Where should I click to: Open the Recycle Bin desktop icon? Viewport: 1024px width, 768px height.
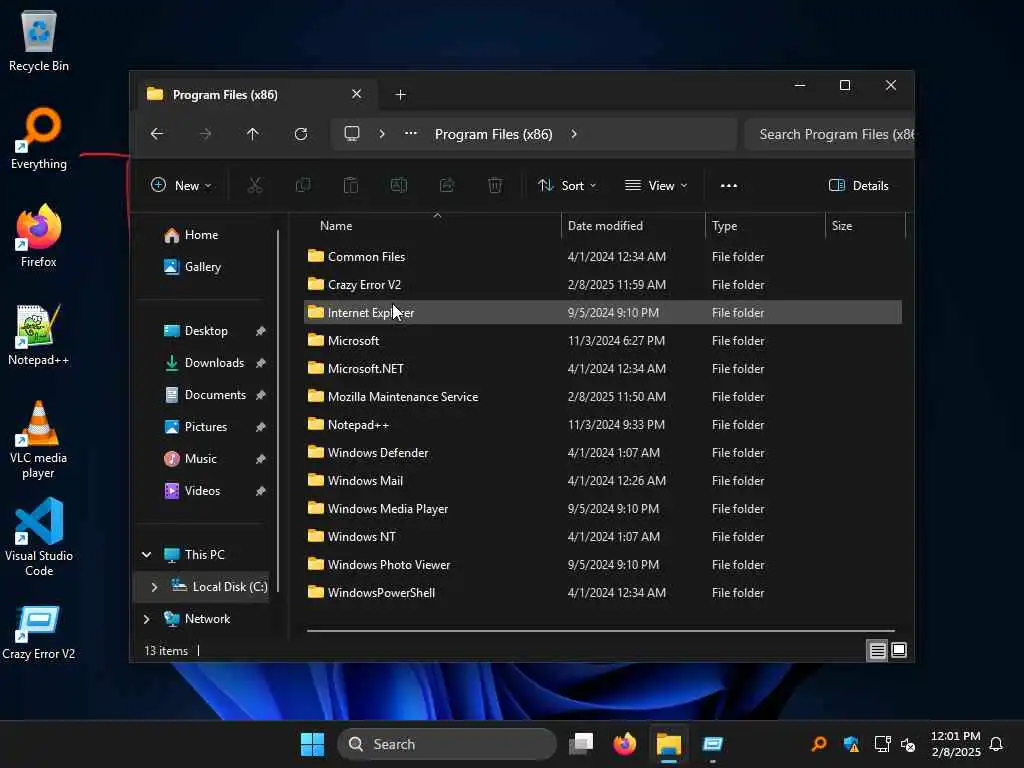pyautogui.click(x=39, y=40)
